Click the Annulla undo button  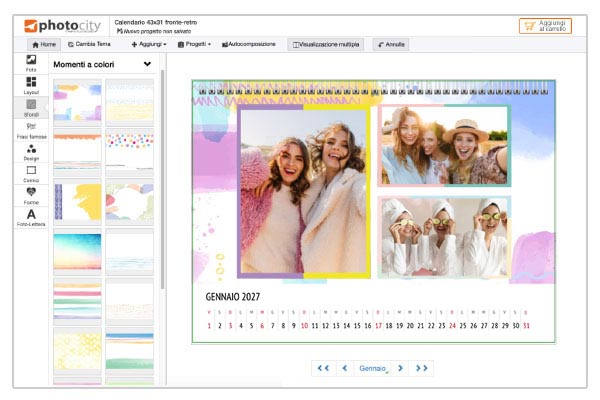click(x=391, y=44)
